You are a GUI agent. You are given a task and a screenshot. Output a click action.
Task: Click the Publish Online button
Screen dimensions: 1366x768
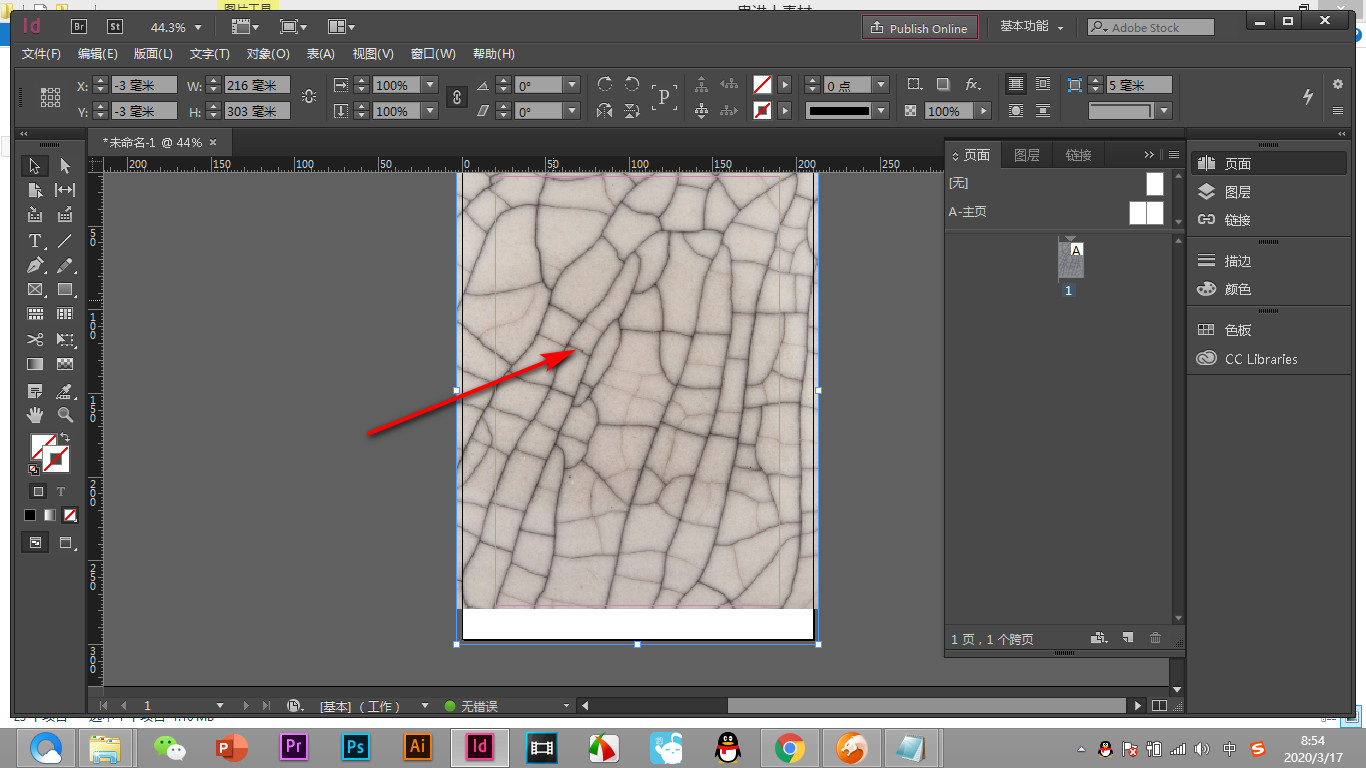[x=919, y=28]
